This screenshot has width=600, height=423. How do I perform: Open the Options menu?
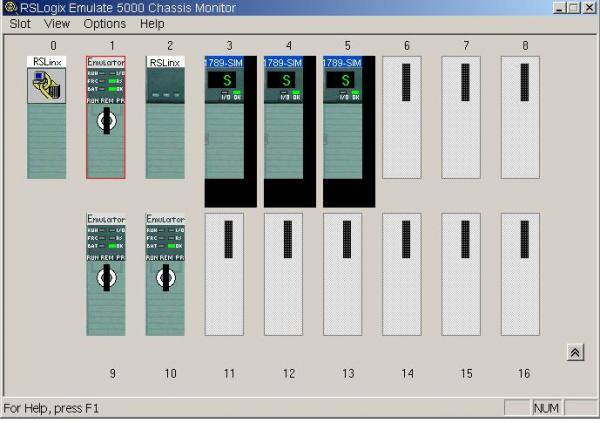coord(104,24)
